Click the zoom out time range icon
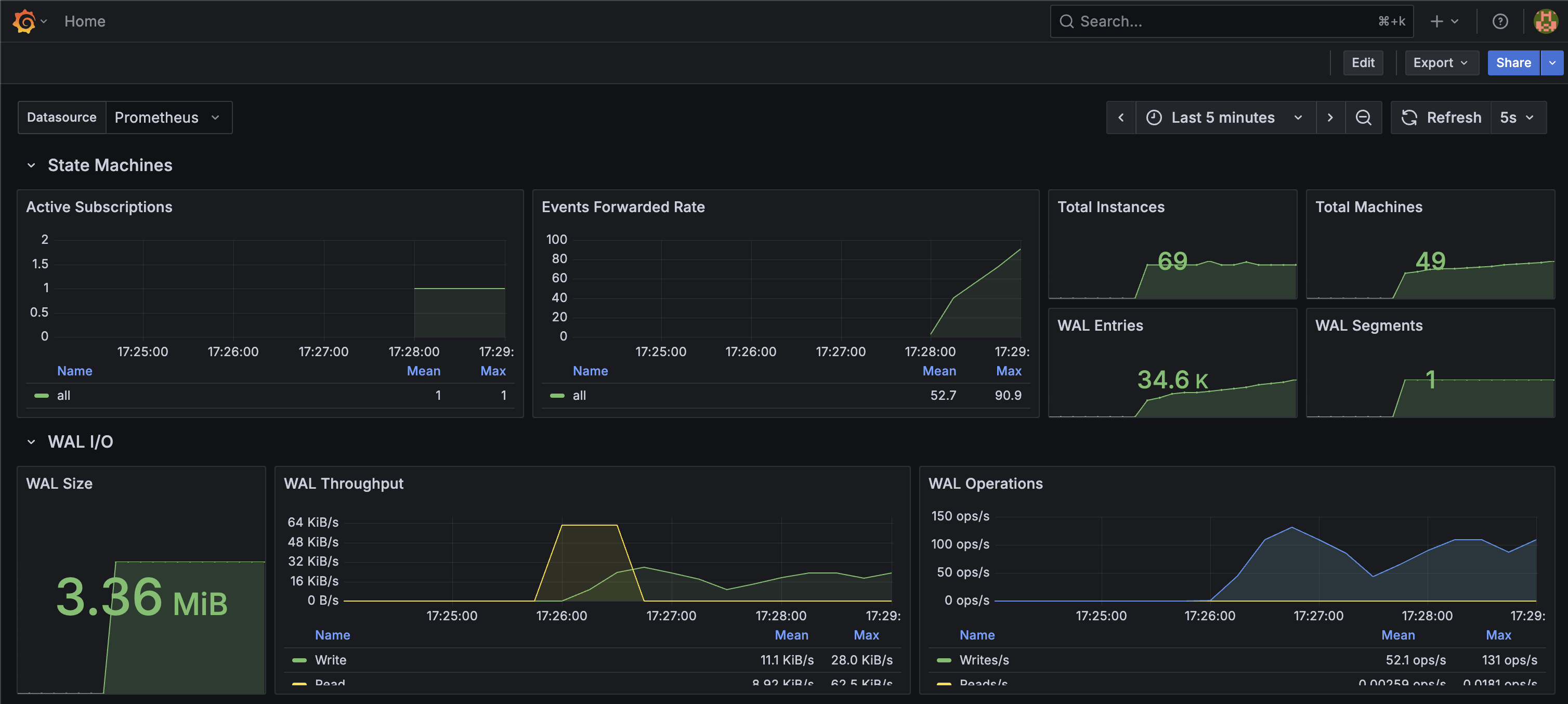Screen dimensions: 1568x704 pyautogui.click(x=1364, y=118)
